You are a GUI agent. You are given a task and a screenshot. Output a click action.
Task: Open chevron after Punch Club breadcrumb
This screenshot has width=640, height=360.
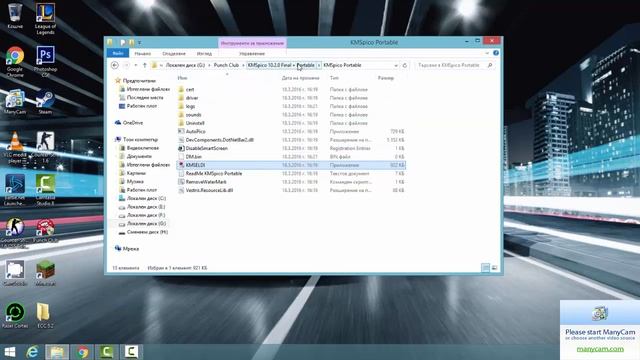[x=243, y=65]
